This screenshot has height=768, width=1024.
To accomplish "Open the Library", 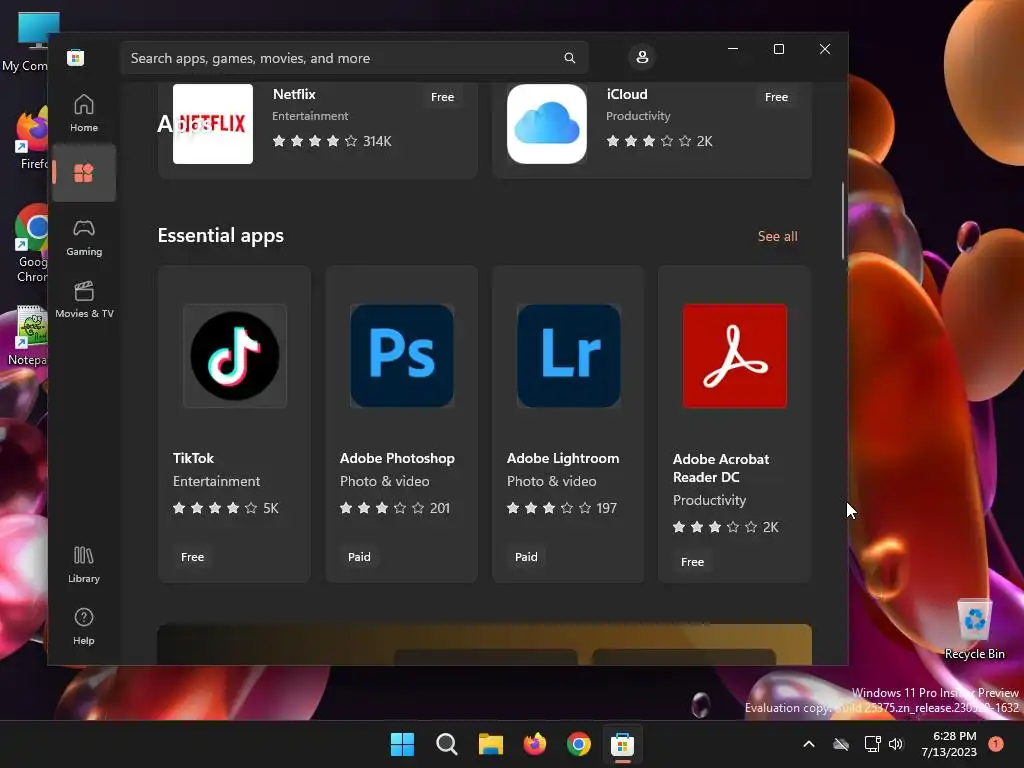I will (x=84, y=565).
